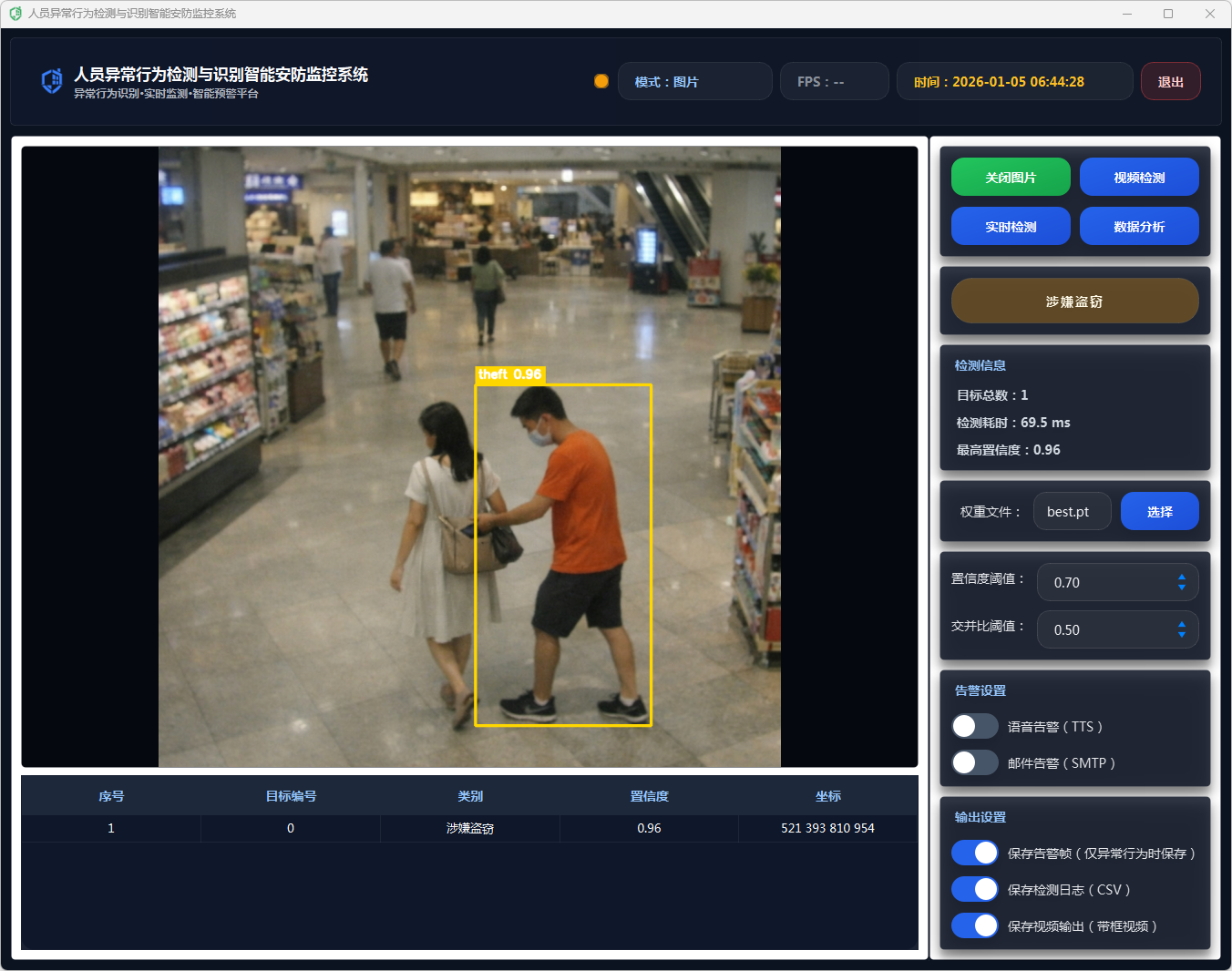Enable email alarm (SMTP) toggle
Image resolution: width=1232 pixels, height=971 pixels.
(x=974, y=762)
